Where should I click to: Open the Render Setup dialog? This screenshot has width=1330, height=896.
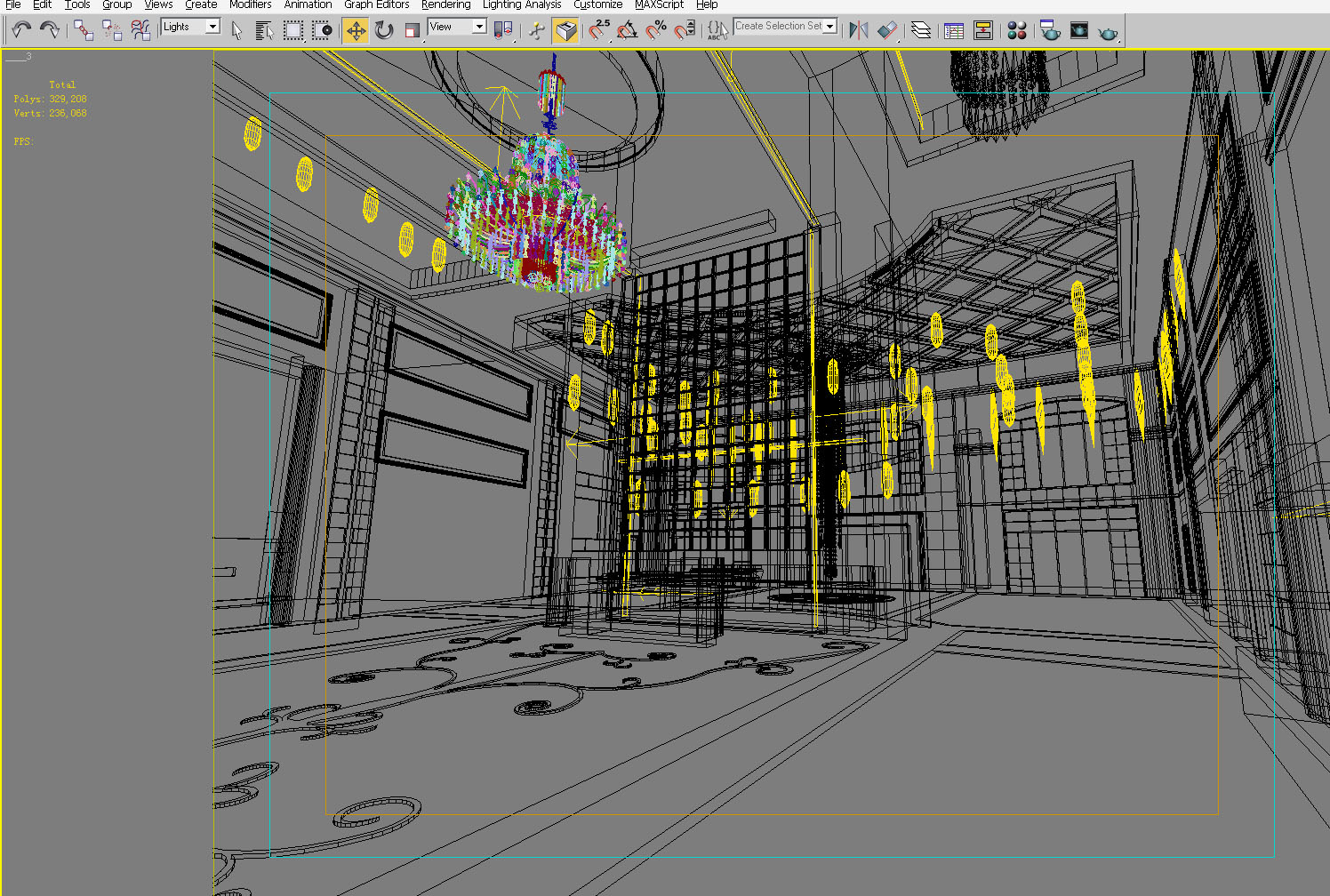(x=1050, y=29)
